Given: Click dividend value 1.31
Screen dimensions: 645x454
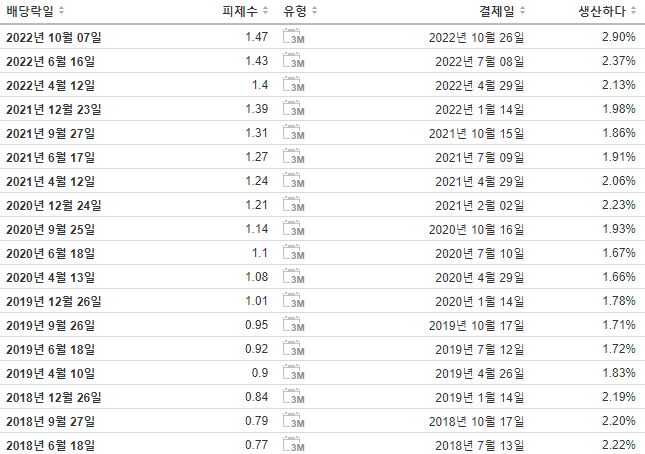Looking at the screenshot, I should [x=257, y=133].
